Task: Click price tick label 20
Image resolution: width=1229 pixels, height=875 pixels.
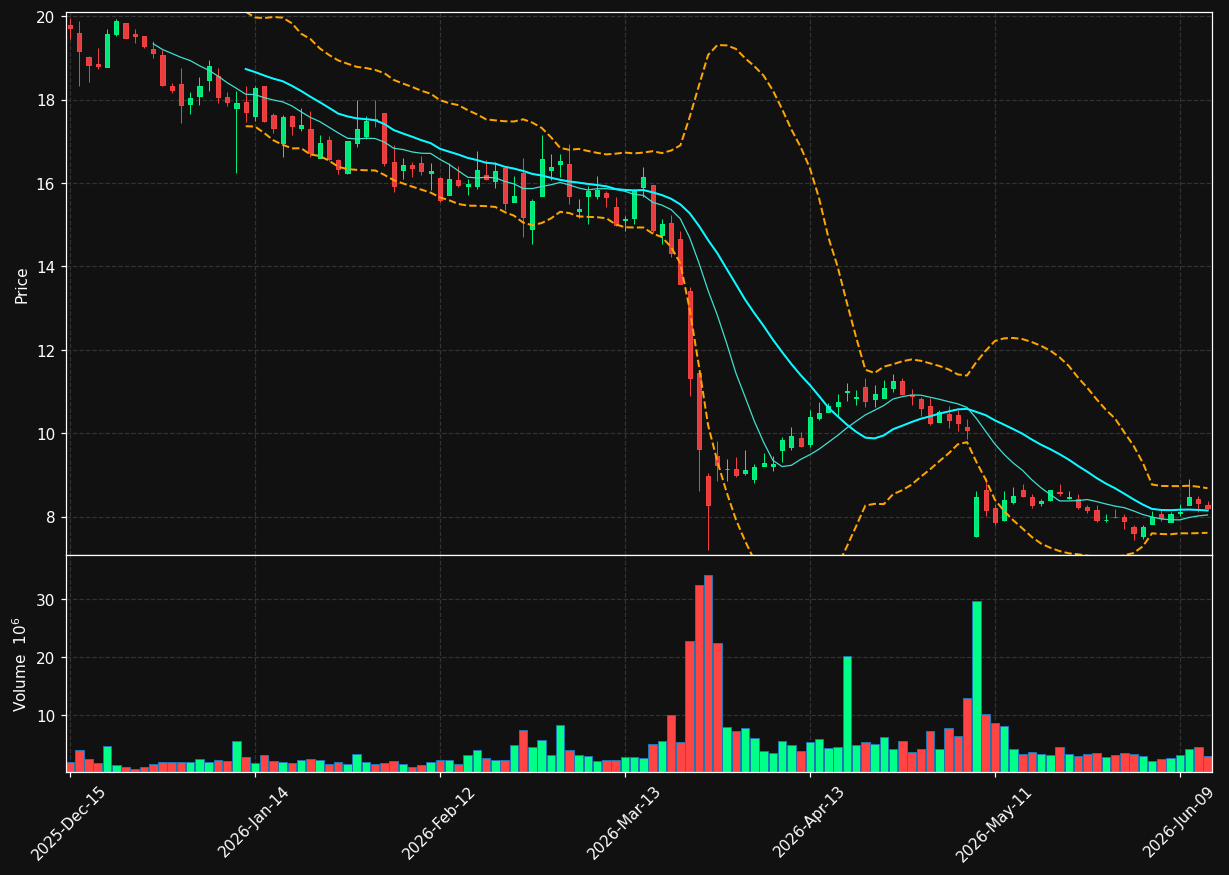Action: (46, 17)
